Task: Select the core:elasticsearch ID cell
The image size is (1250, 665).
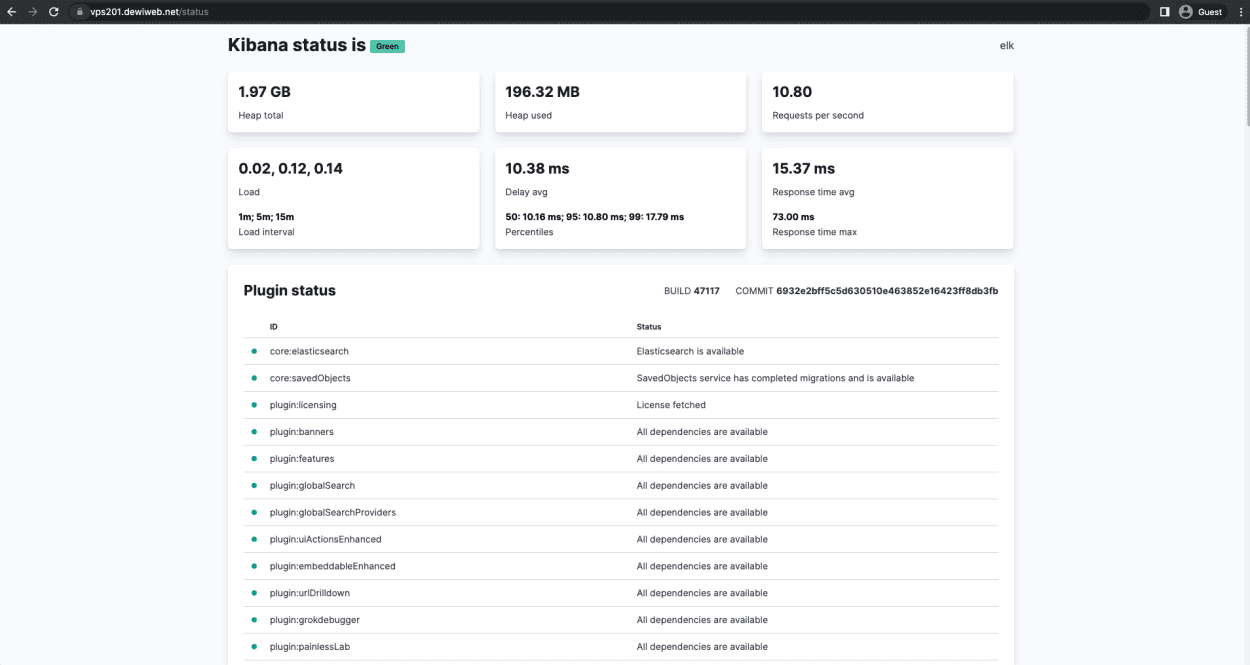Action: [309, 351]
